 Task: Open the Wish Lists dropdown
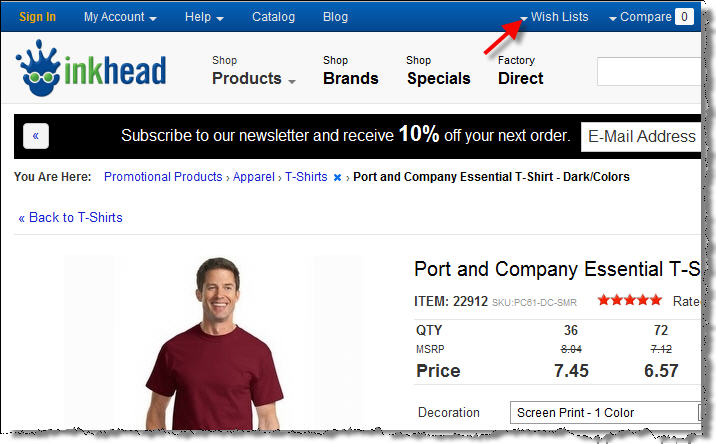pyautogui.click(x=554, y=17)
